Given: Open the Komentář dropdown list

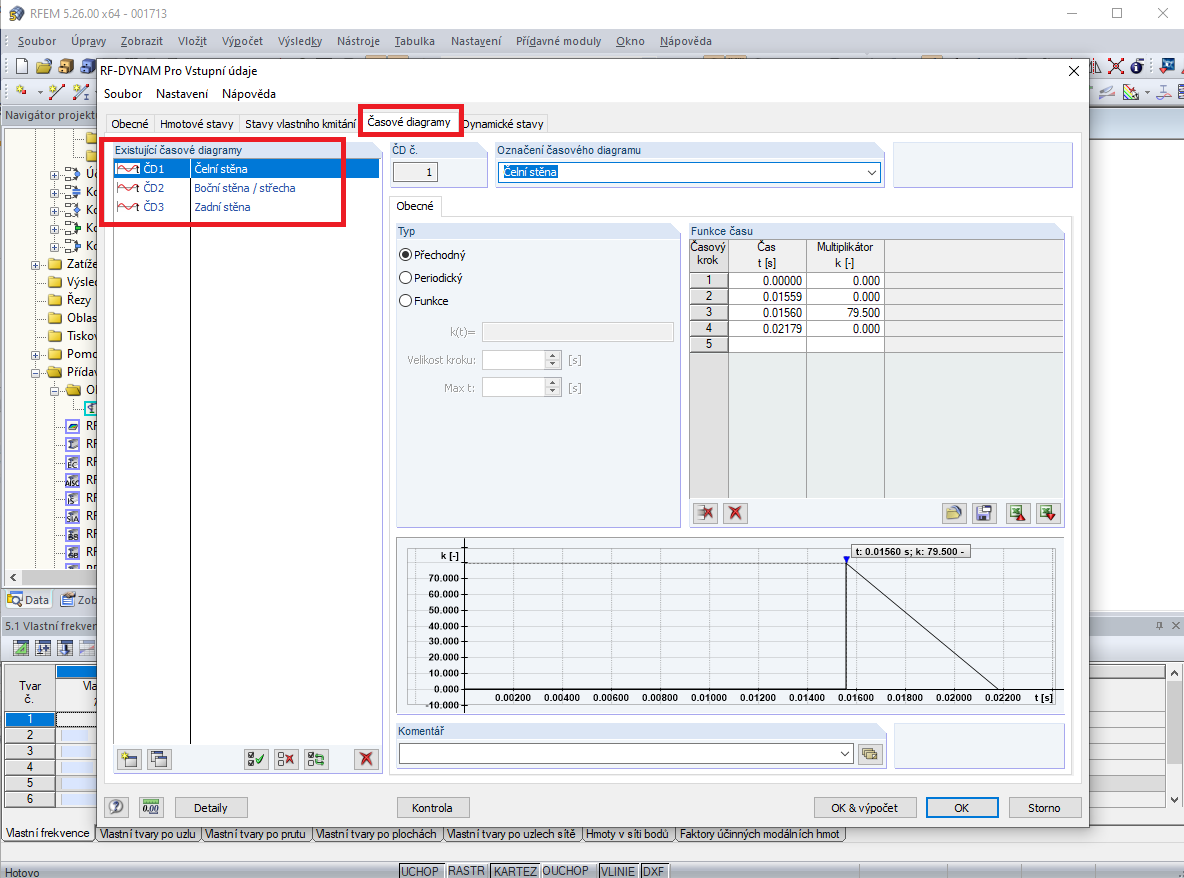Looking at the screenshot, I should click(x=845, y=753).
